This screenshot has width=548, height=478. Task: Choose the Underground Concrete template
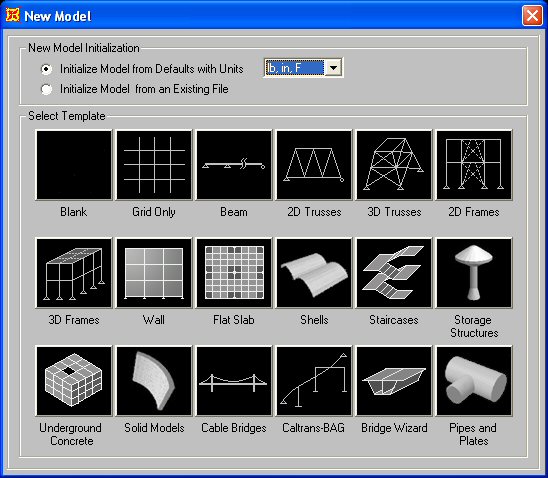coord(74,381)
